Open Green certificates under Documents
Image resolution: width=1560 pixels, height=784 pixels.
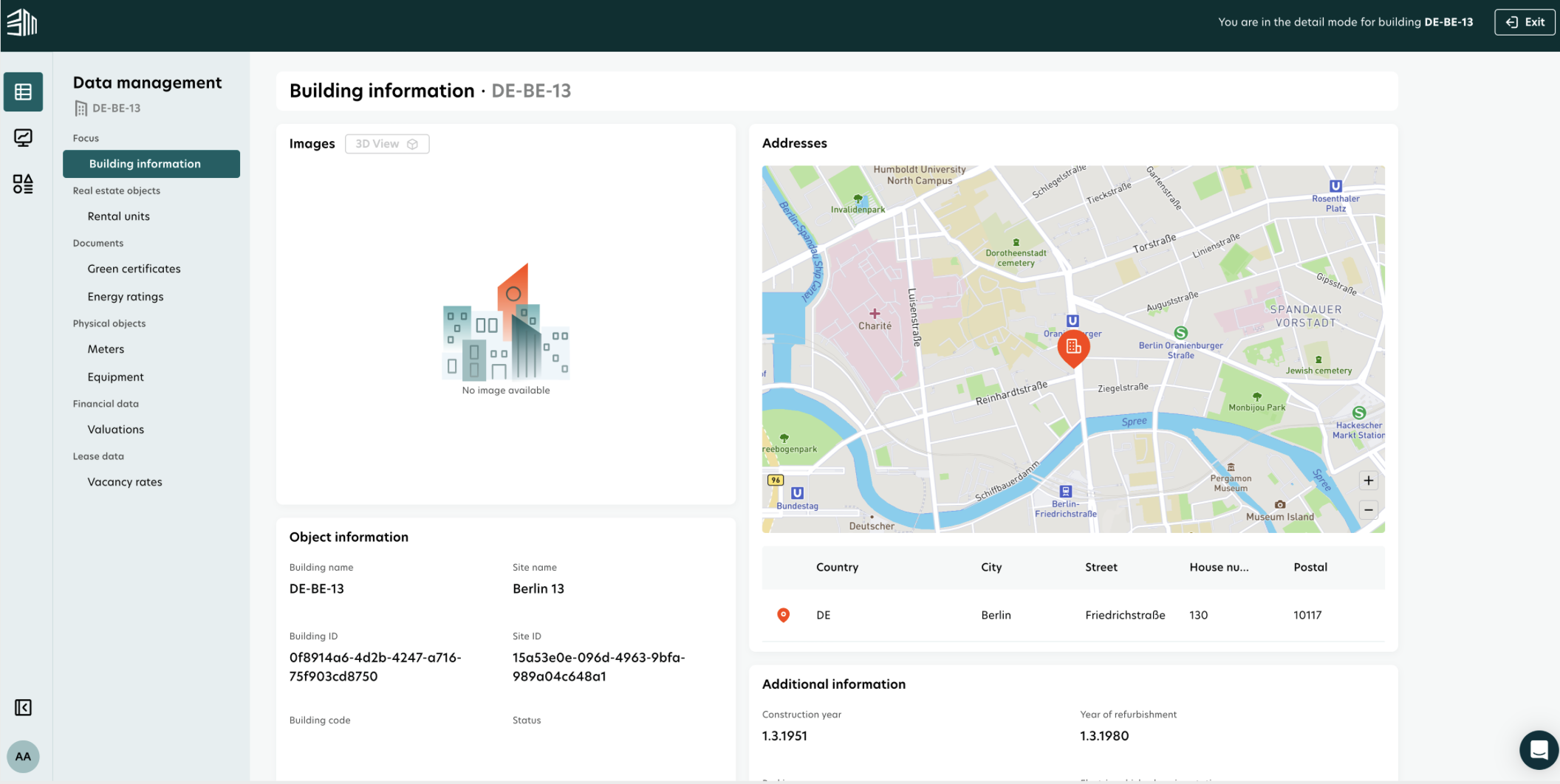click(x=134, y=268)
